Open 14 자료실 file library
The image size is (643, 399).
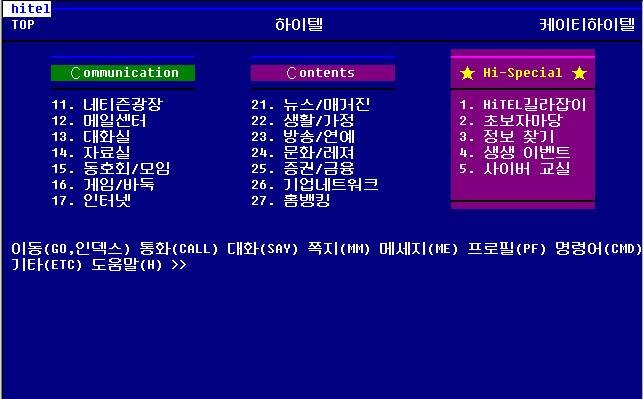[91, 153]
